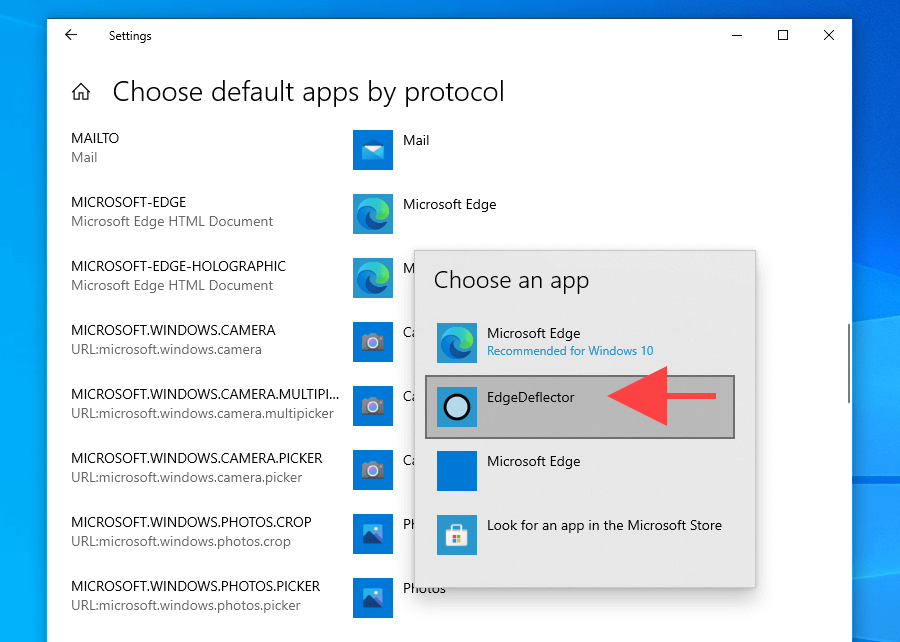This screenshot has height=642, width=900.
Task: Click the Recommended for Windows 10 text
Action: 570,351
